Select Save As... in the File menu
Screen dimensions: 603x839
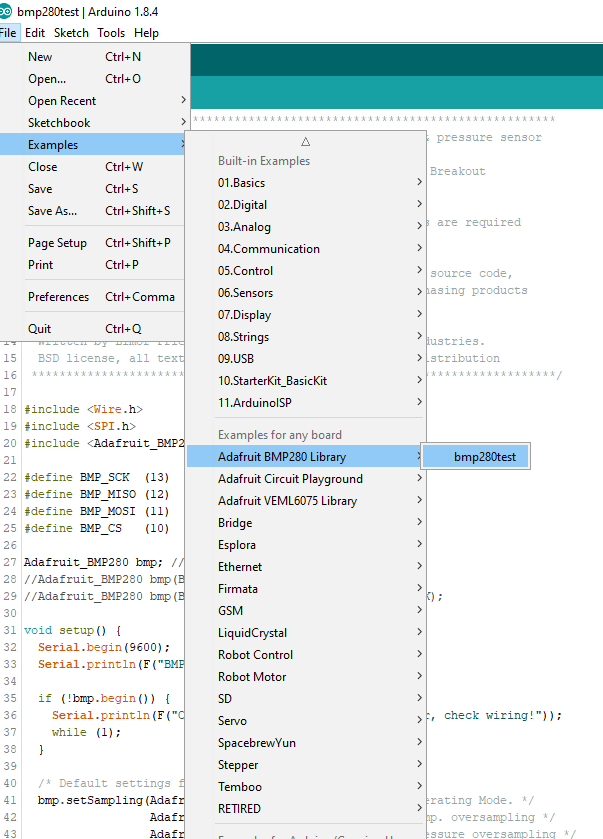coord(93,210)
